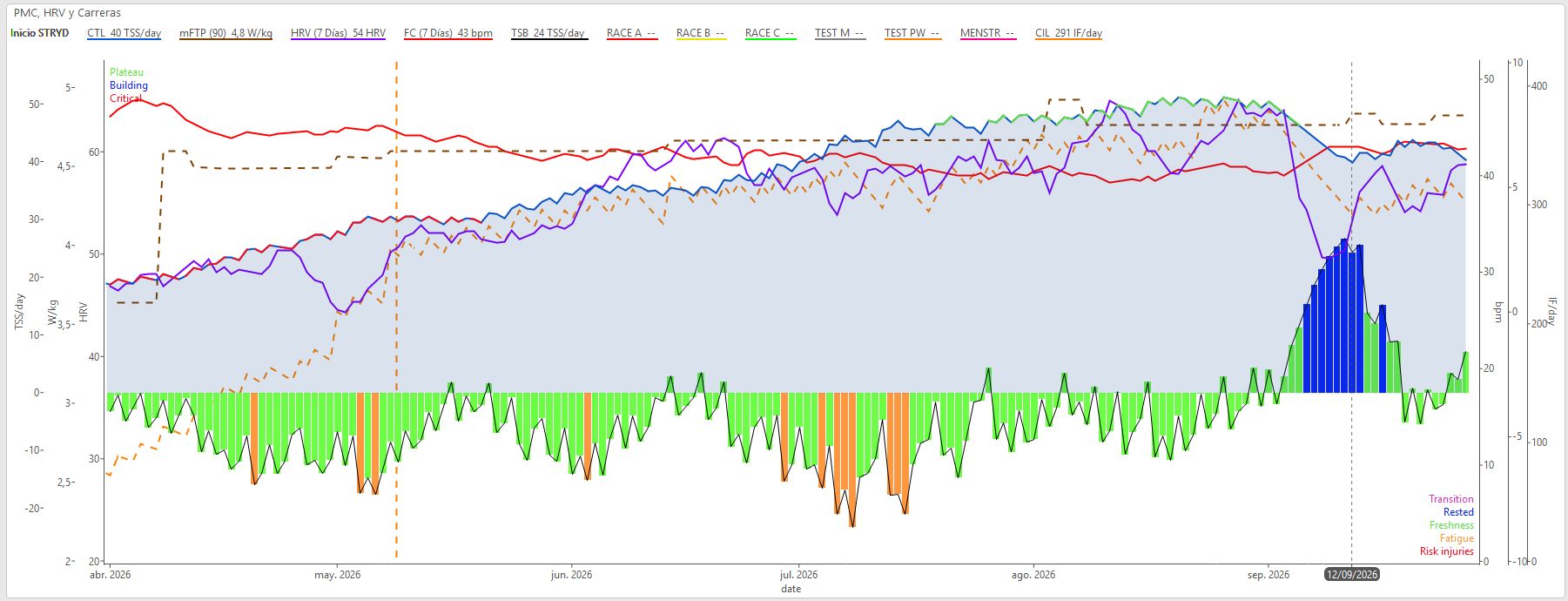Hide the CIL 291 IF/day series

[1068, 33]
